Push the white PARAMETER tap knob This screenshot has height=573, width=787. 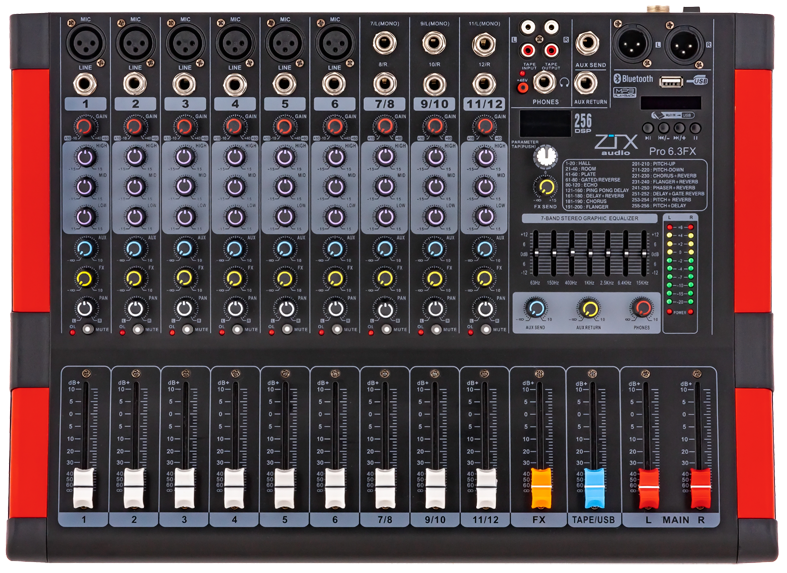pos(545,157)
